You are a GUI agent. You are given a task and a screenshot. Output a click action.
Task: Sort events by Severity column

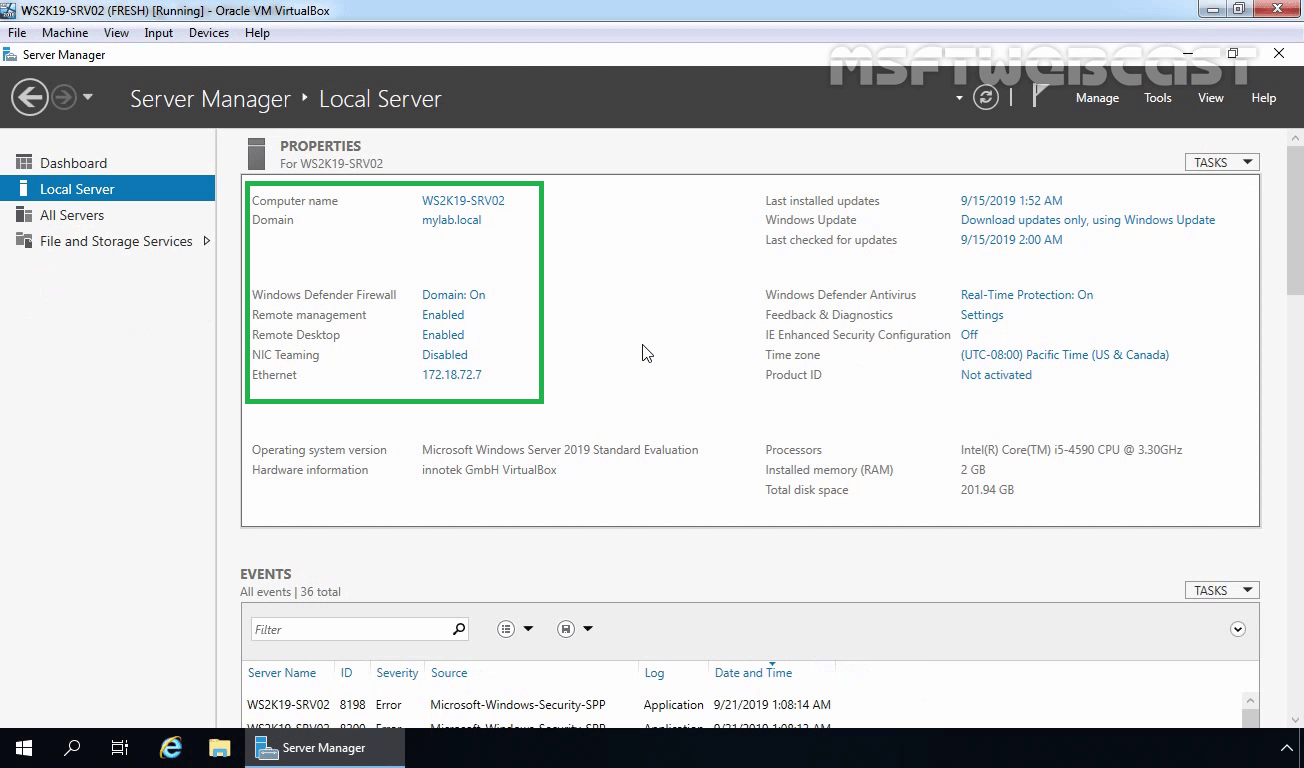397,673
